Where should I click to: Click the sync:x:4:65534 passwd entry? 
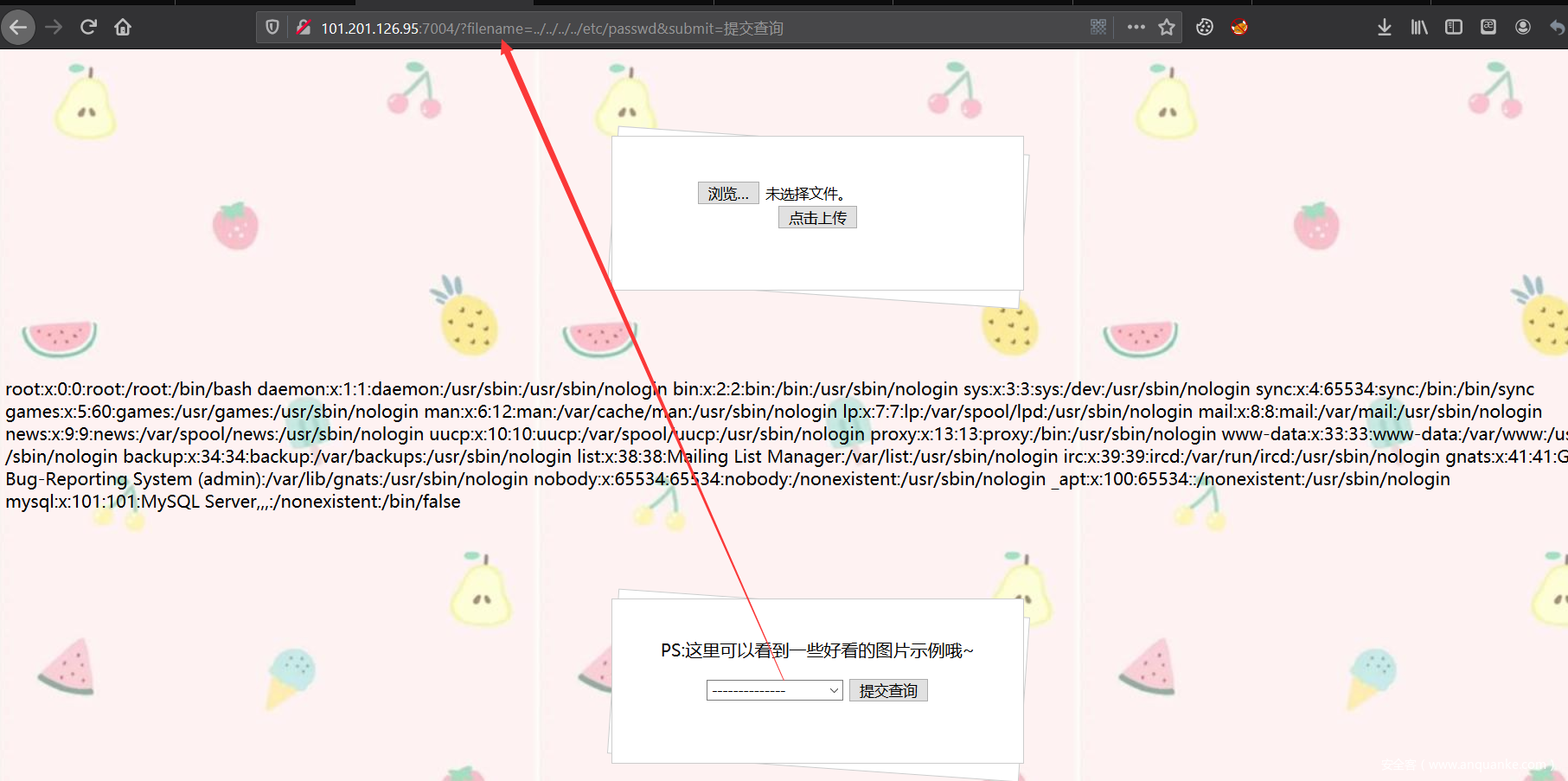tap(1395, 389)
